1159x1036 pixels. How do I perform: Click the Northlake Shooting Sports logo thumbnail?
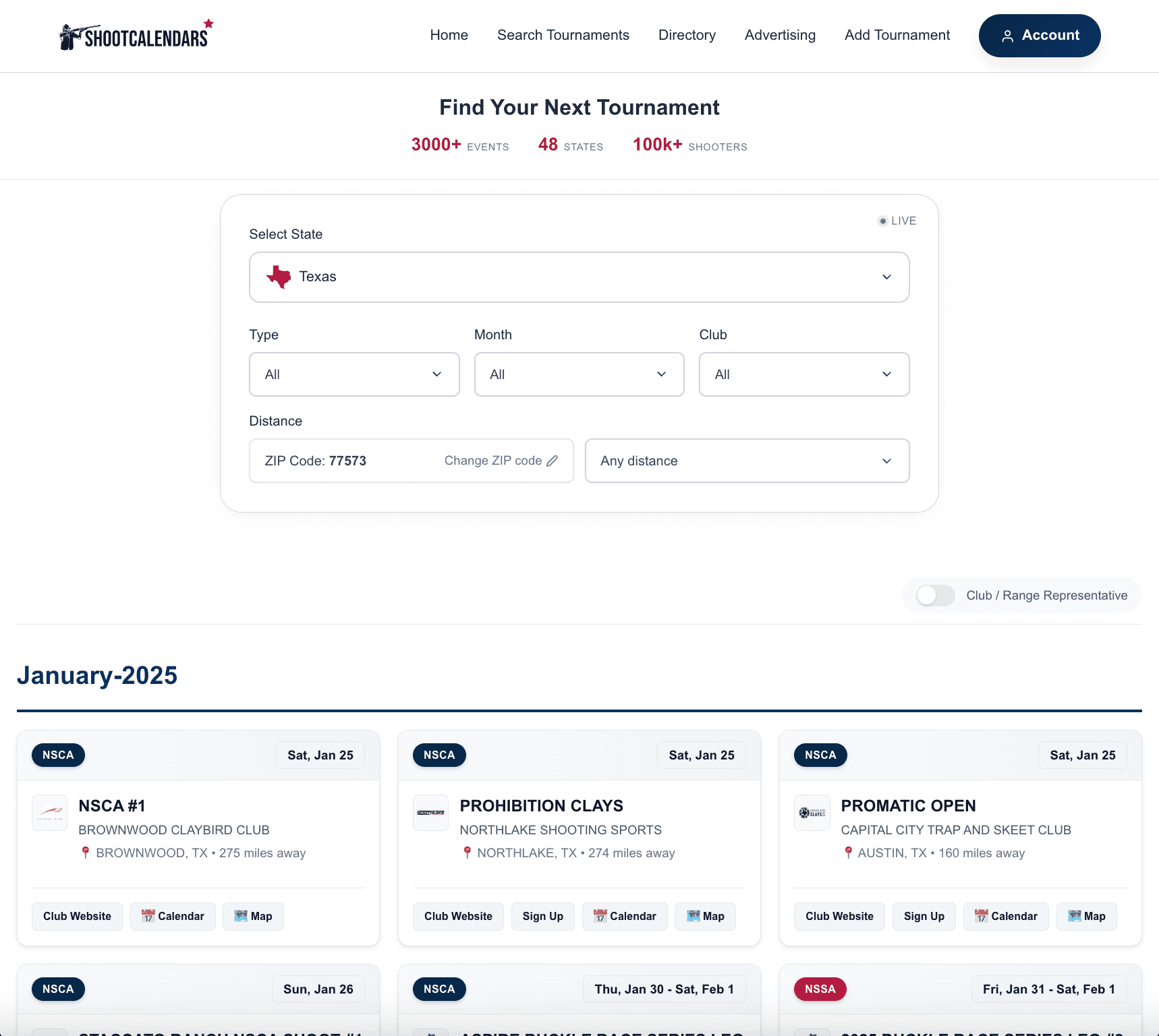pyautogui.click(x=431, y=812)
